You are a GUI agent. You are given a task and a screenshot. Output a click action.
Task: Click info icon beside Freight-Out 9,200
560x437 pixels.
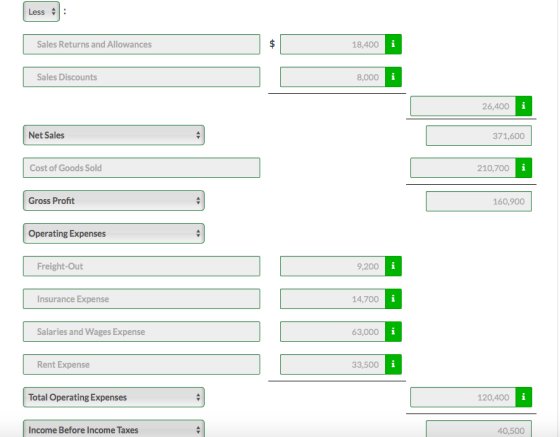point(393,266)
